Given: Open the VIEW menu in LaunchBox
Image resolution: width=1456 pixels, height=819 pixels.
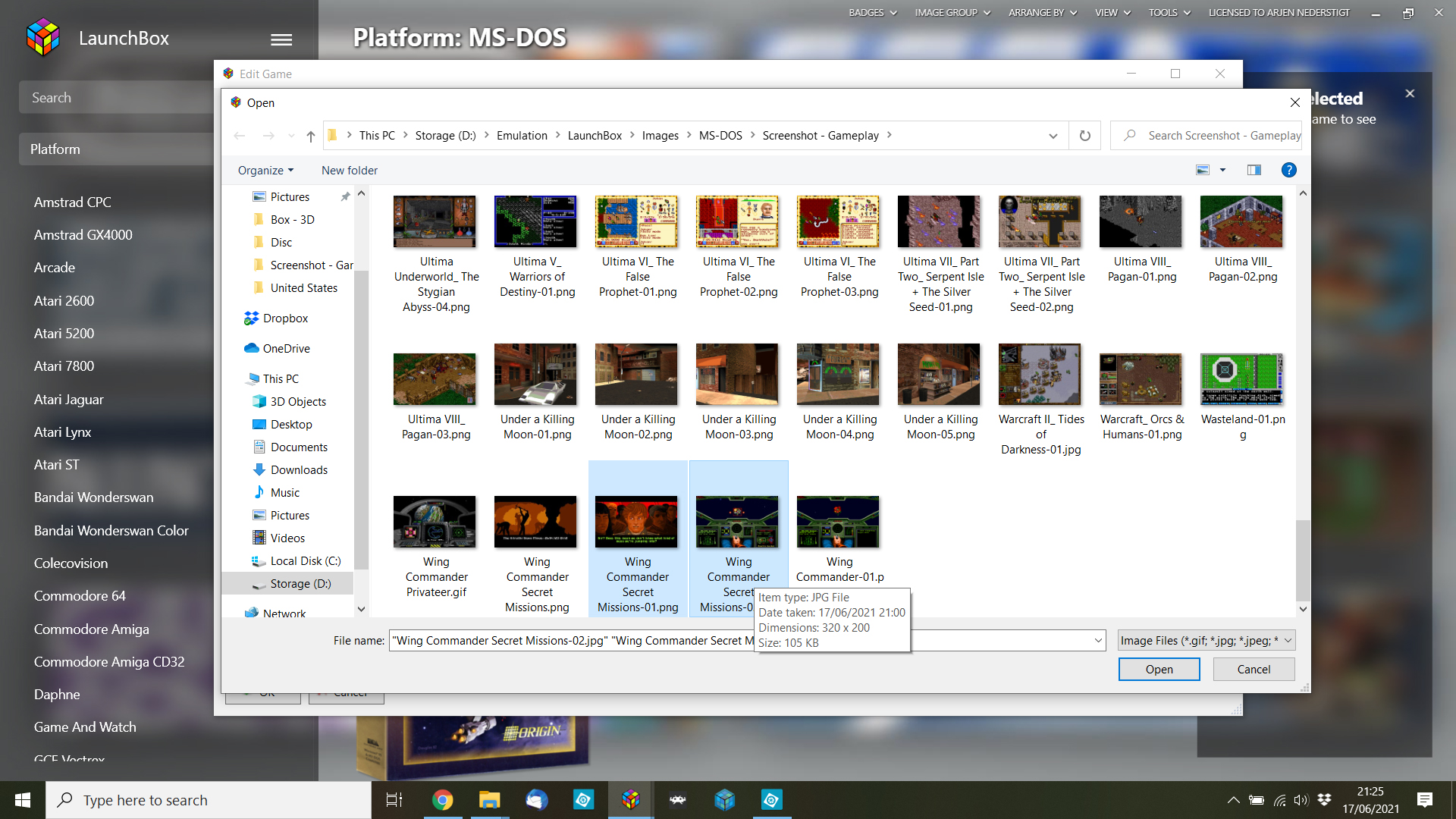Looking at the screenshot, I should (1112, 13).
